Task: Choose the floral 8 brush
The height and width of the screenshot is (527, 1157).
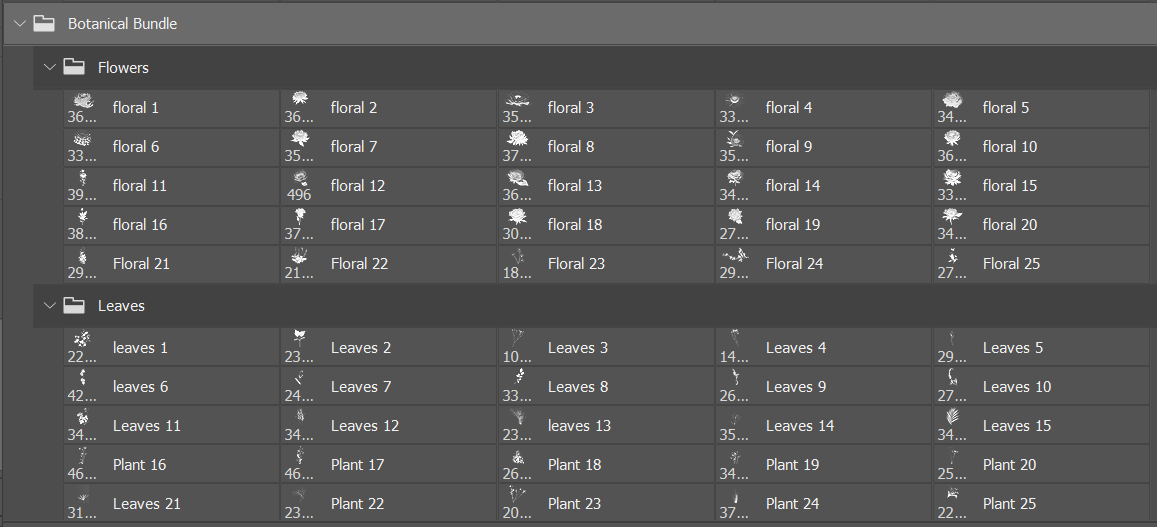Action: (570, 147)
